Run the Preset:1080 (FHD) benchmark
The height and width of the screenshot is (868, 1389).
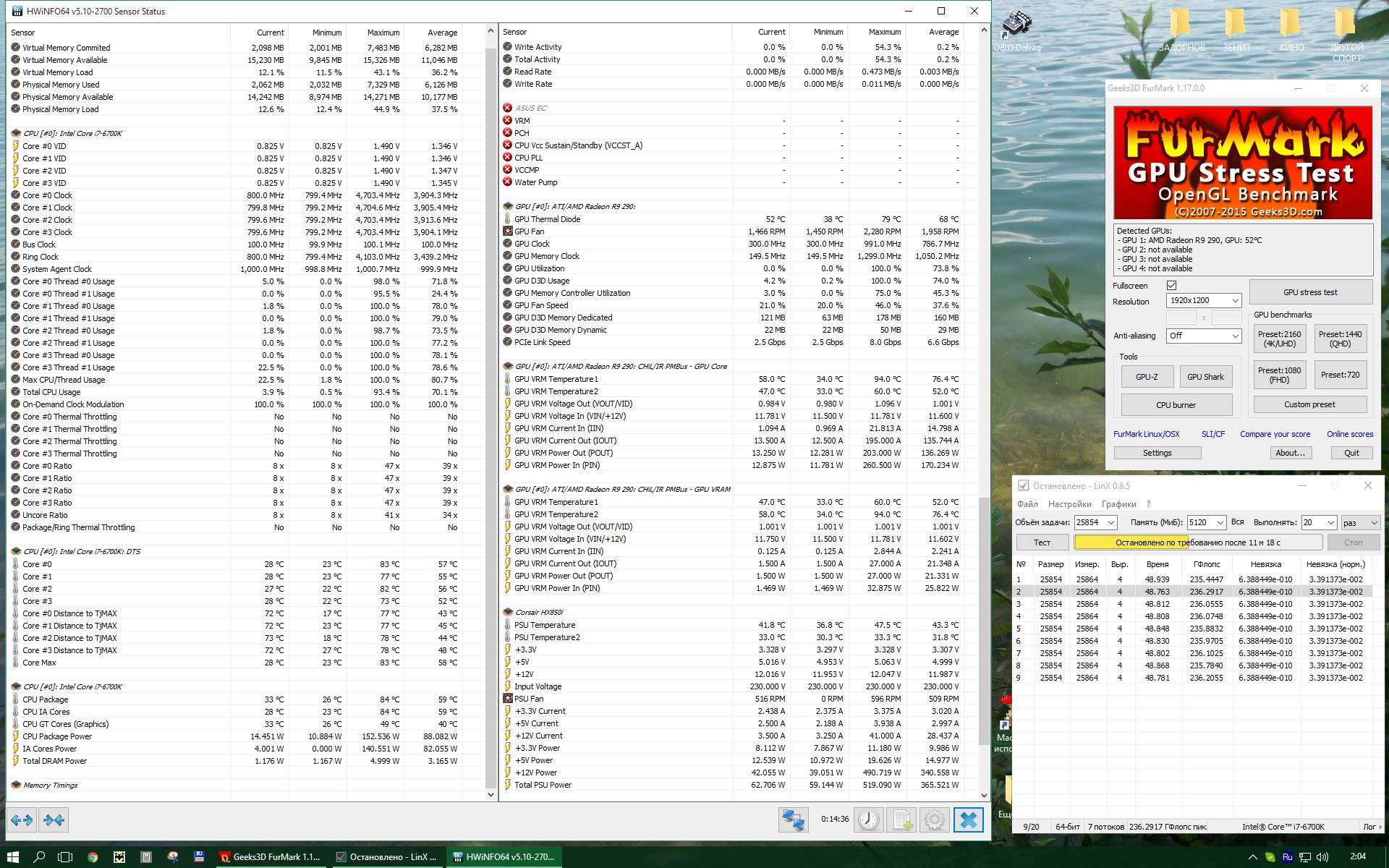(x=1279, y=375)
